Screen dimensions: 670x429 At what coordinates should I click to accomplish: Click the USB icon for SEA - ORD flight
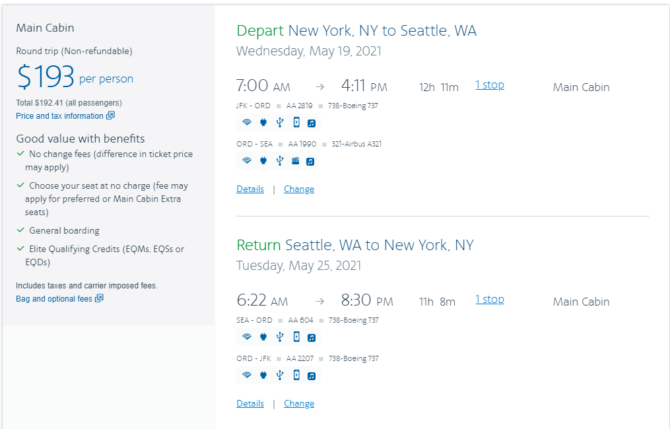pyautogui.click(x=279, y=337)
